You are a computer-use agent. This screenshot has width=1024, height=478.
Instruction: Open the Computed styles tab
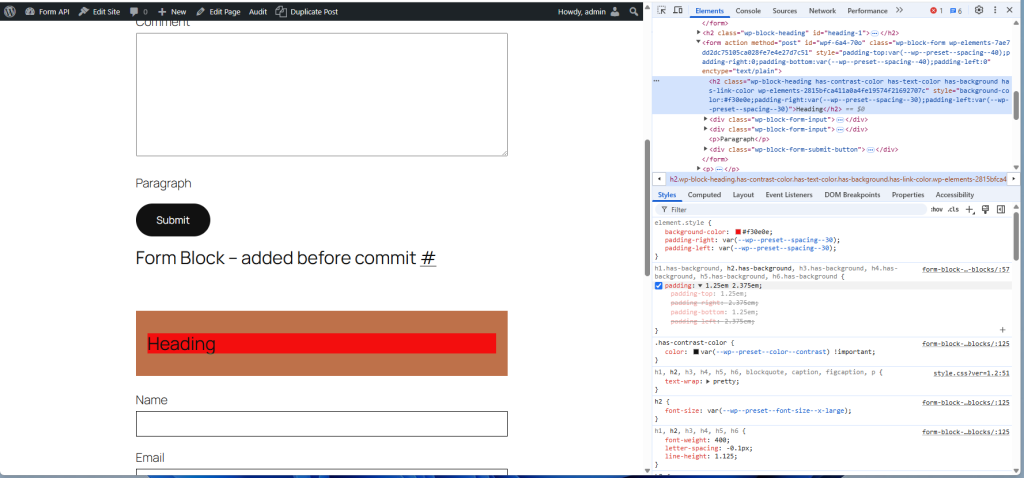pyautogui.click(x=704, y=195)
